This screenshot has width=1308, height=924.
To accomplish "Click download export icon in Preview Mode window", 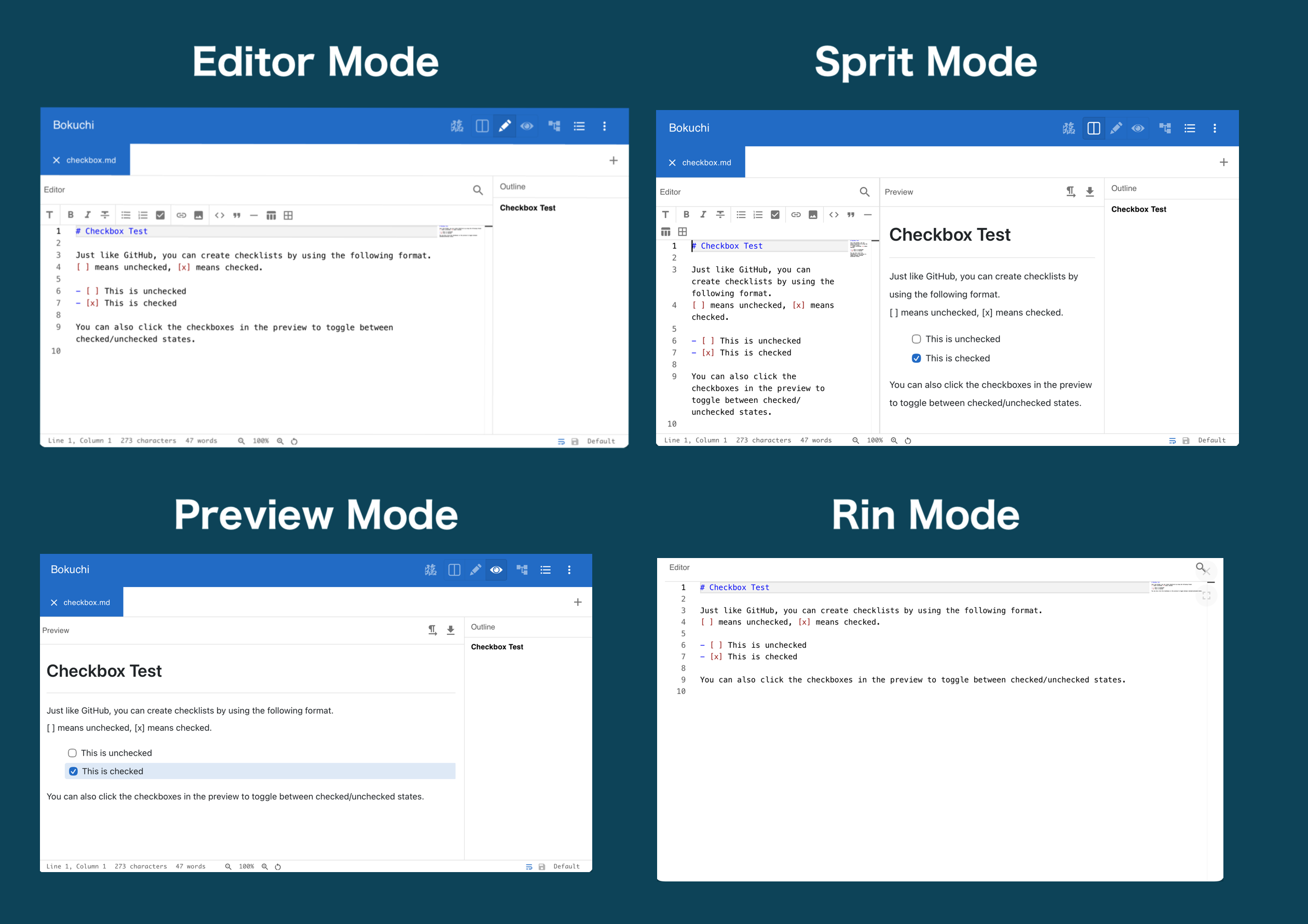I will point(451,630).
